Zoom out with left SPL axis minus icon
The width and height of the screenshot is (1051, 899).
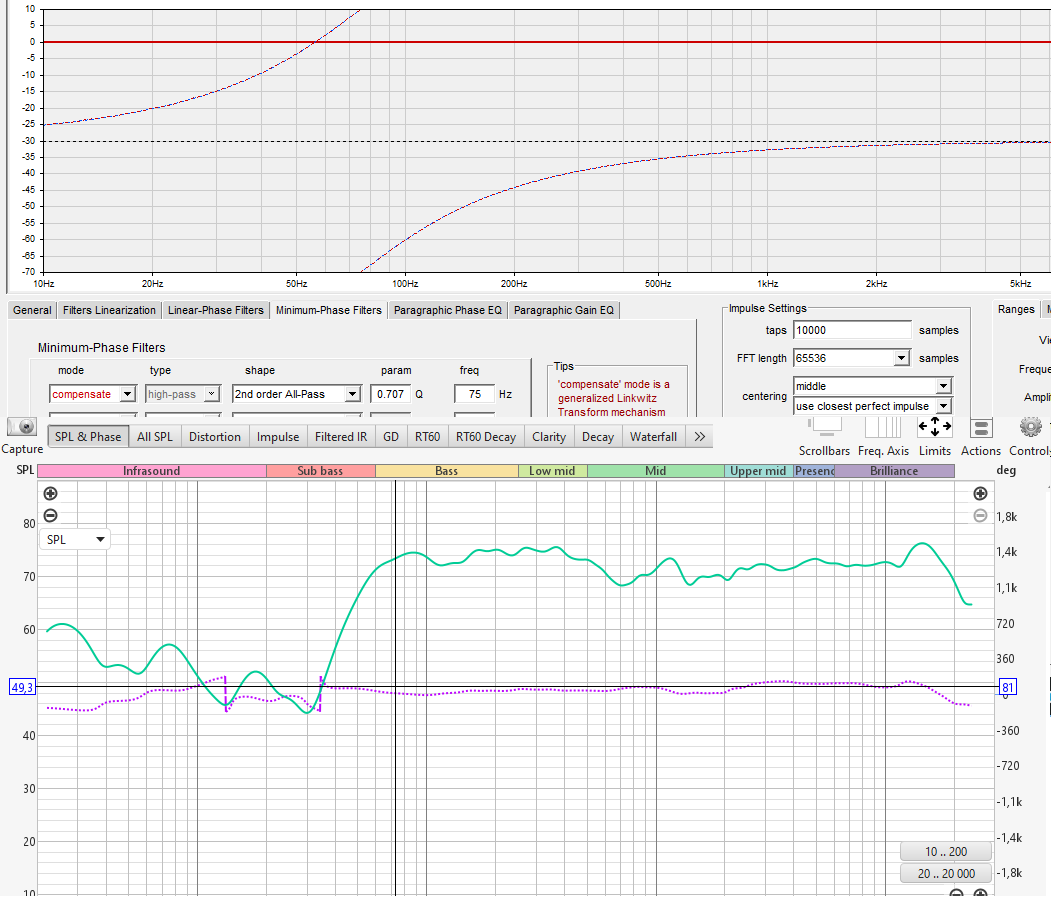50,516
